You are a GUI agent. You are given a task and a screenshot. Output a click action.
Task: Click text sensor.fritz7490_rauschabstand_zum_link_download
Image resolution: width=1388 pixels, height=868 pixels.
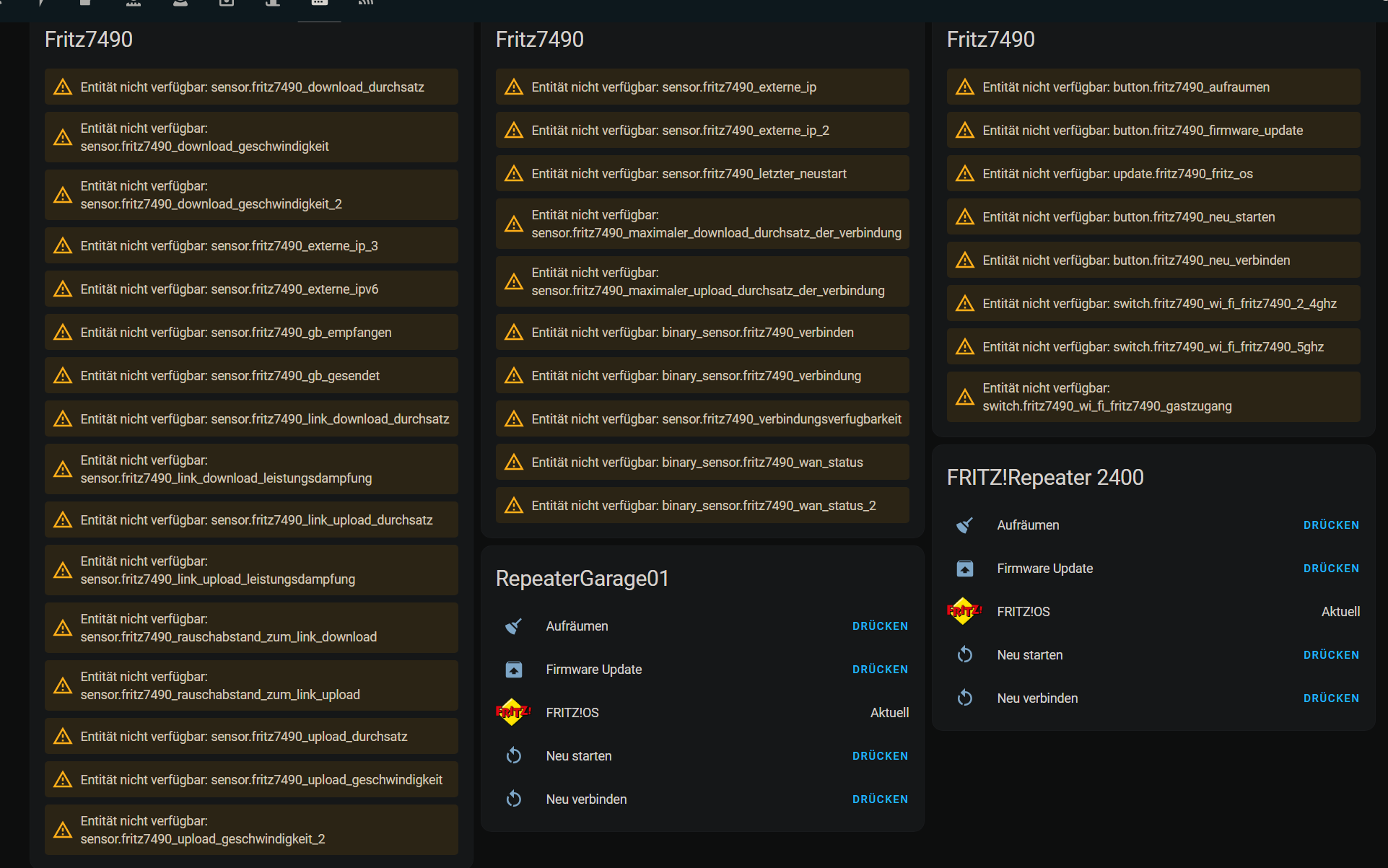(229, 637)
